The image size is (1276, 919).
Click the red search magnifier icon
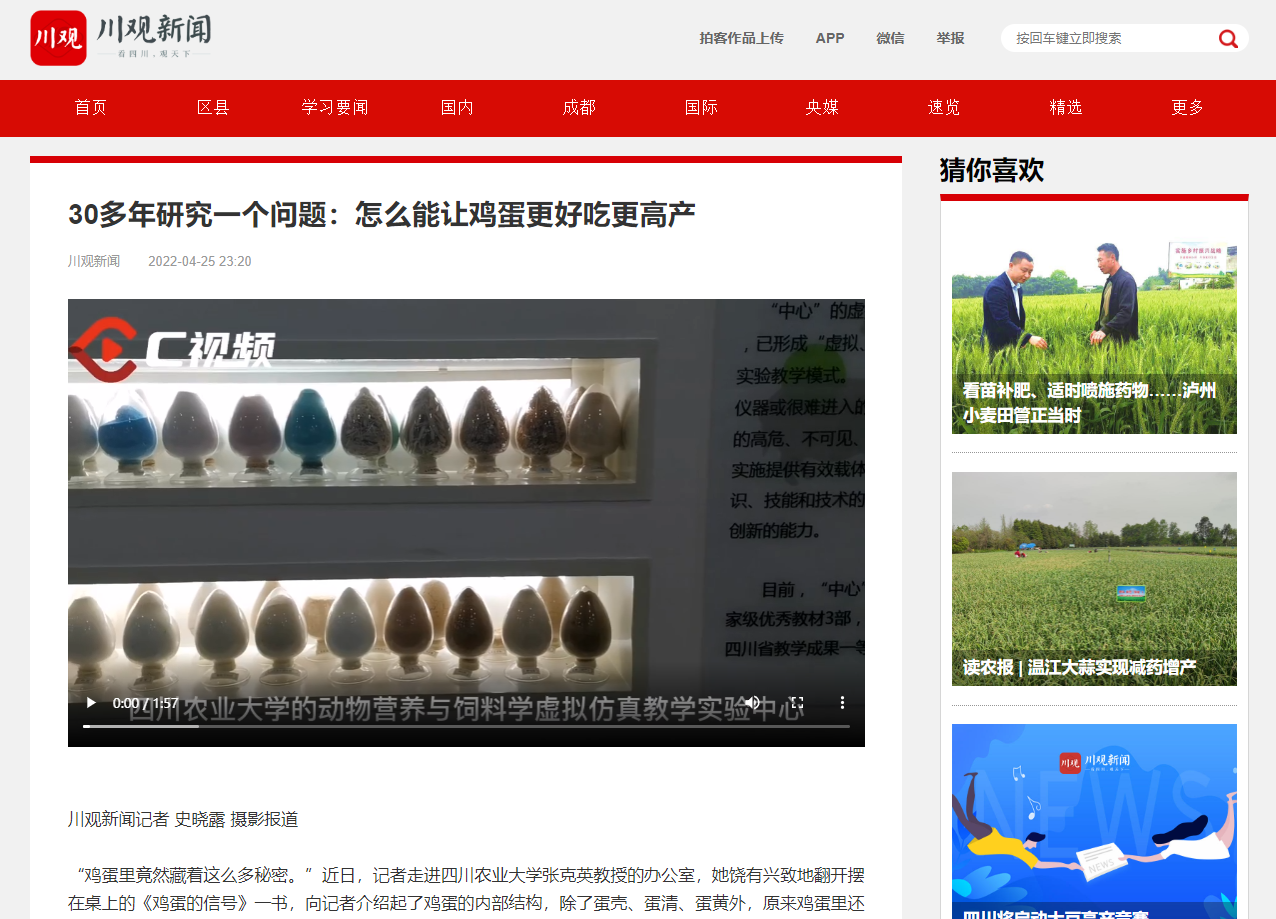(x=1228, y=39)
